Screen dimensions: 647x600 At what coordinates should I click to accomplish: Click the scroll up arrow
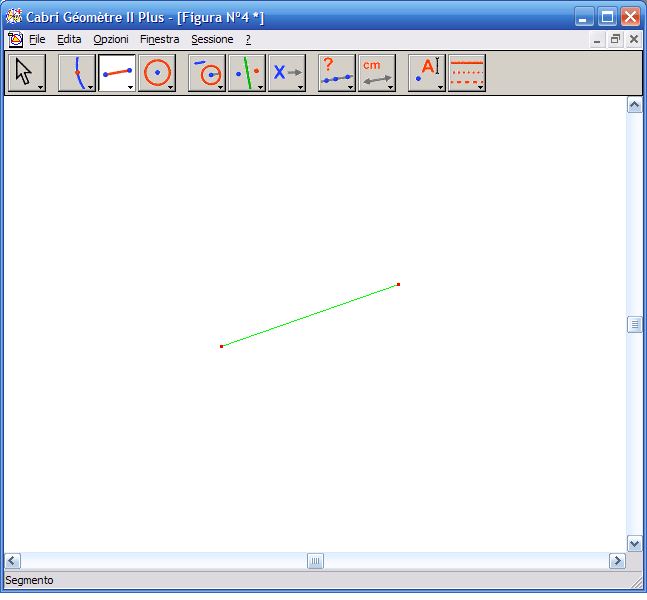coord(634,105)
